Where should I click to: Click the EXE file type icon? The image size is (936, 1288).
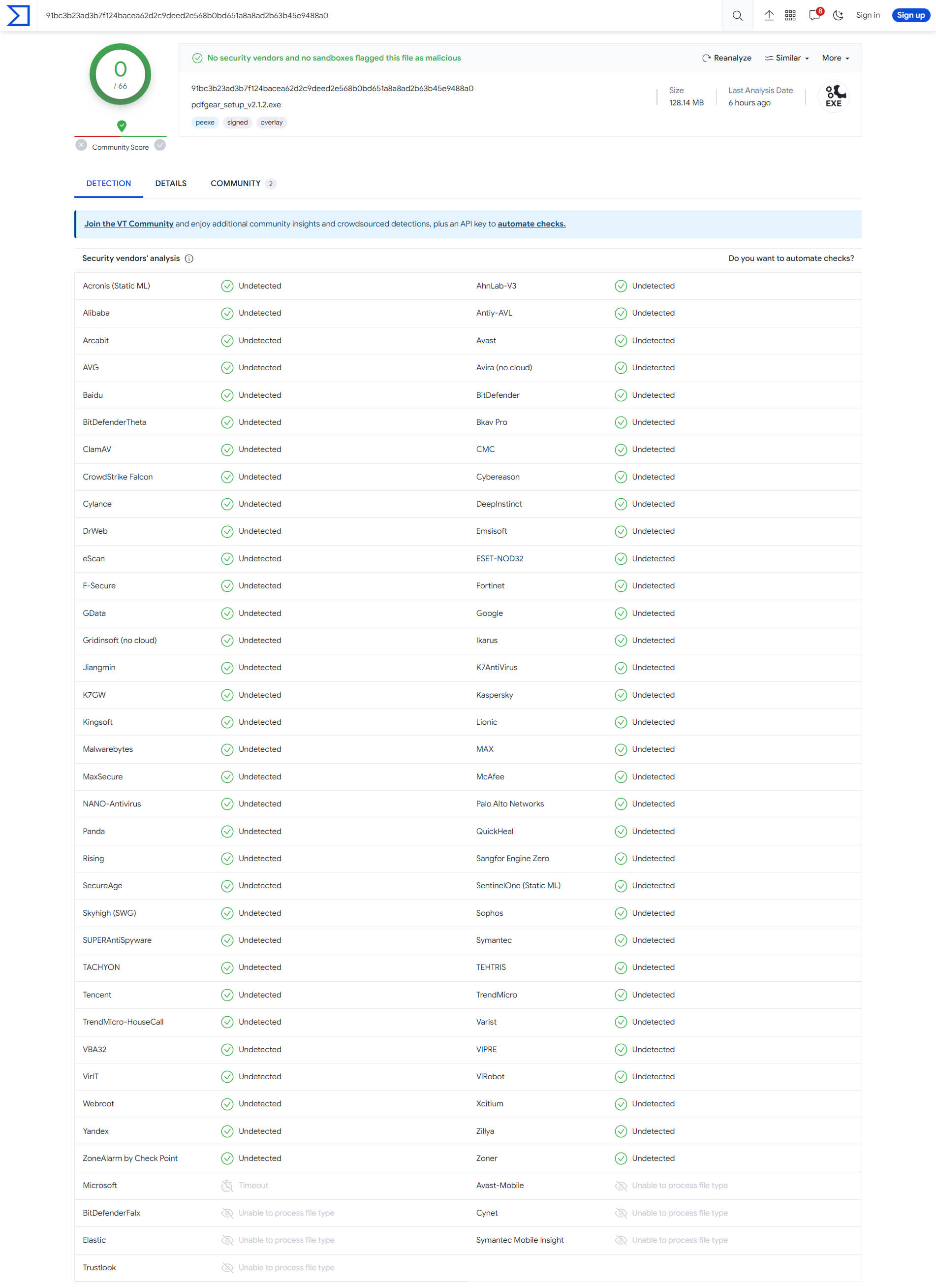(x=833, y=97)
